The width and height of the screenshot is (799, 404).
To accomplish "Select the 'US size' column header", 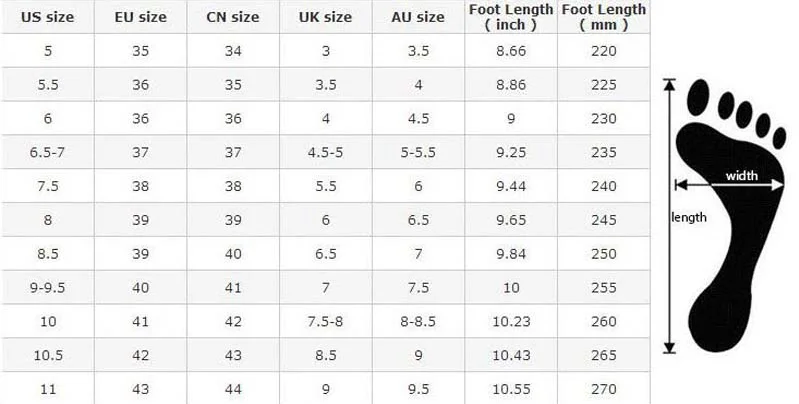I will click(x=47, y=17).
